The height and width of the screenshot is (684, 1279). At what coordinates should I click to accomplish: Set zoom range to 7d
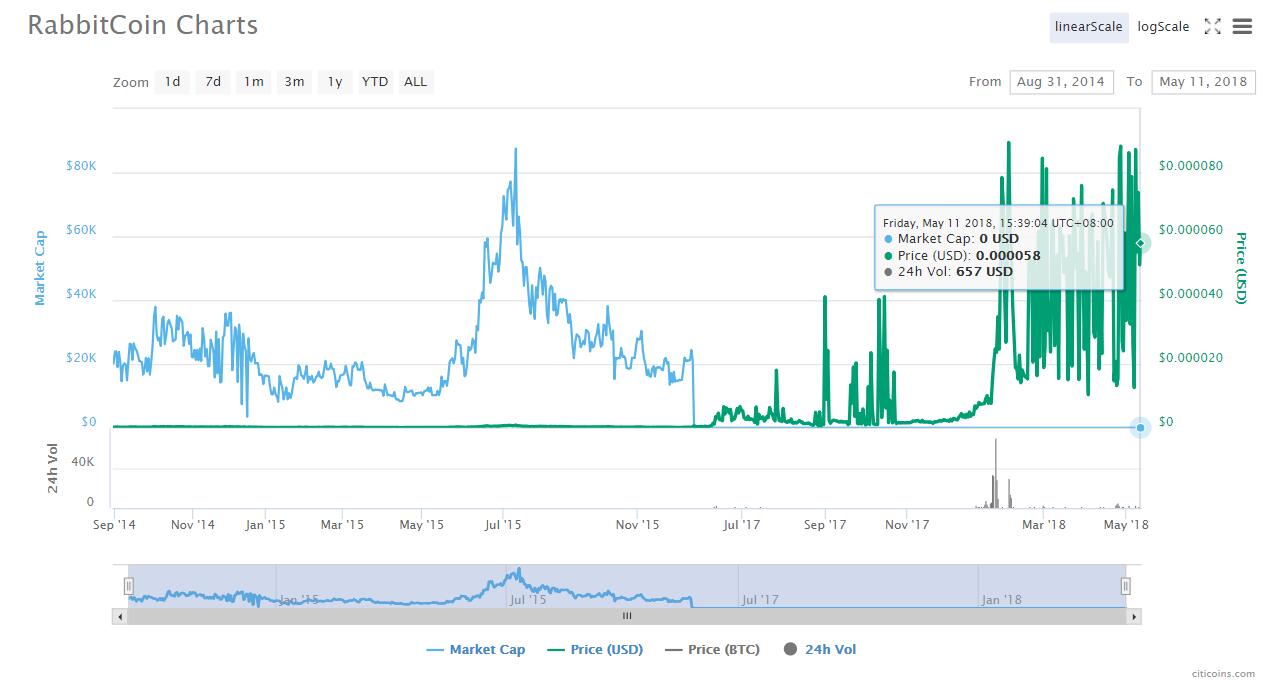(x=213, y=82)
